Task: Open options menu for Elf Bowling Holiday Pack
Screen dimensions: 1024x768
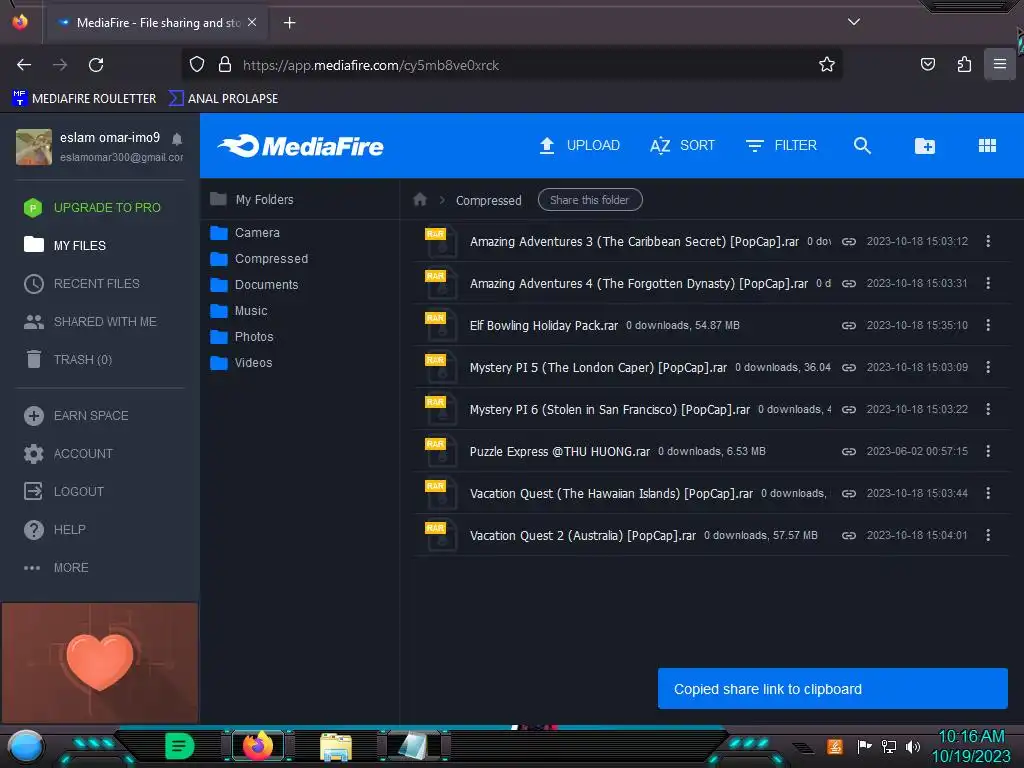Action: [987, 325]
